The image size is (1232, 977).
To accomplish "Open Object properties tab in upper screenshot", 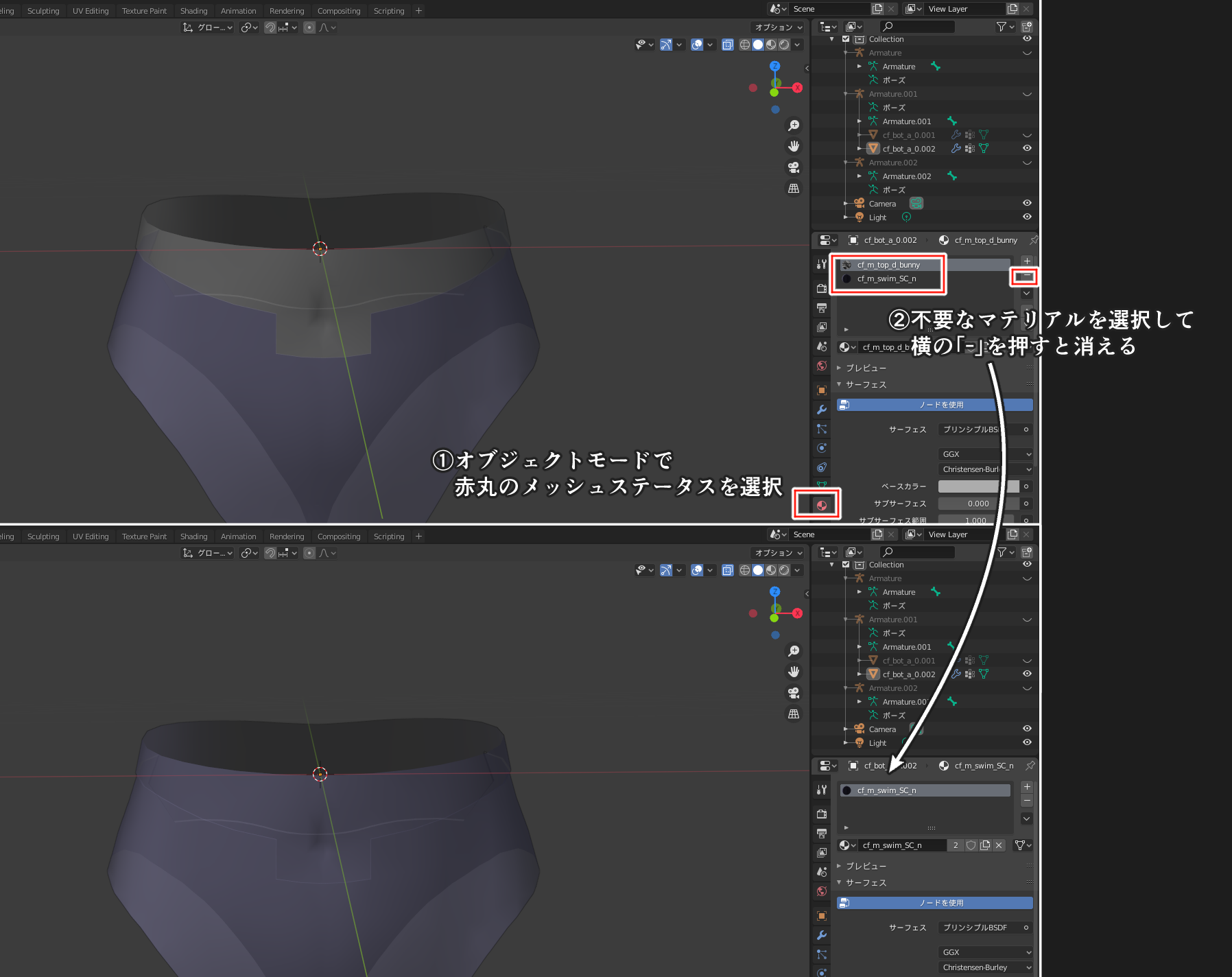I will coord(821,390).
